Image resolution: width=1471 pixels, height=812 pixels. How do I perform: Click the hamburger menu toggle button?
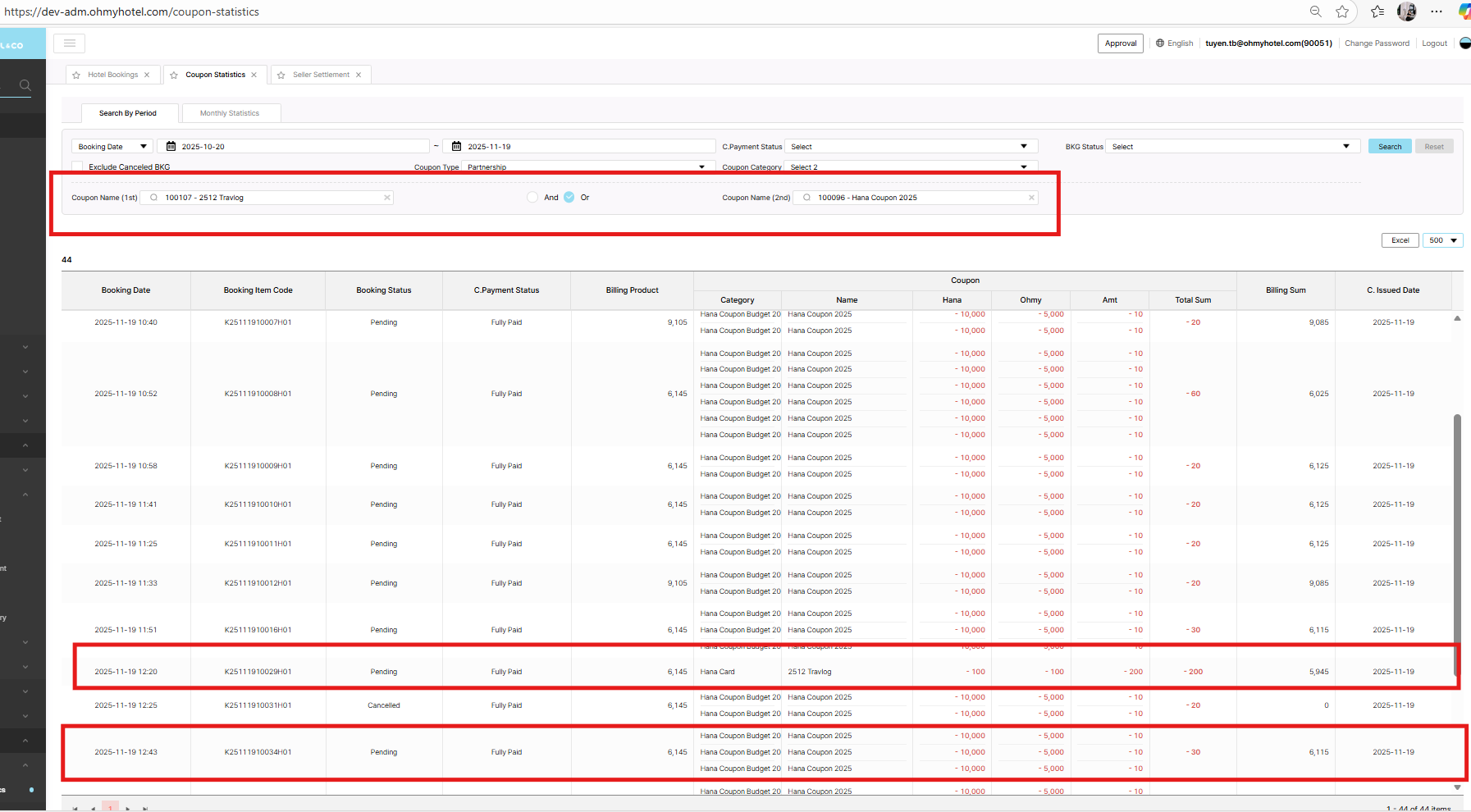(70, 43)
